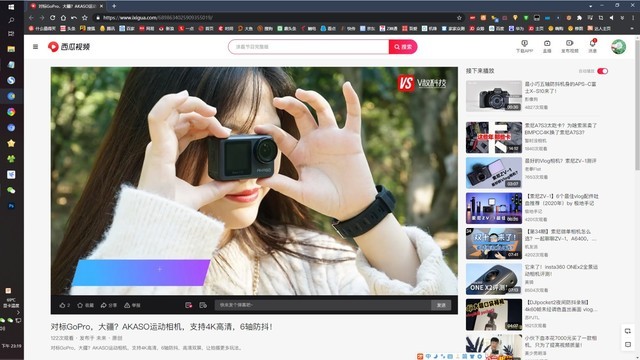Click the Send (发送) danmaku button
640x360 pixels.
click(x=441, y=305)
